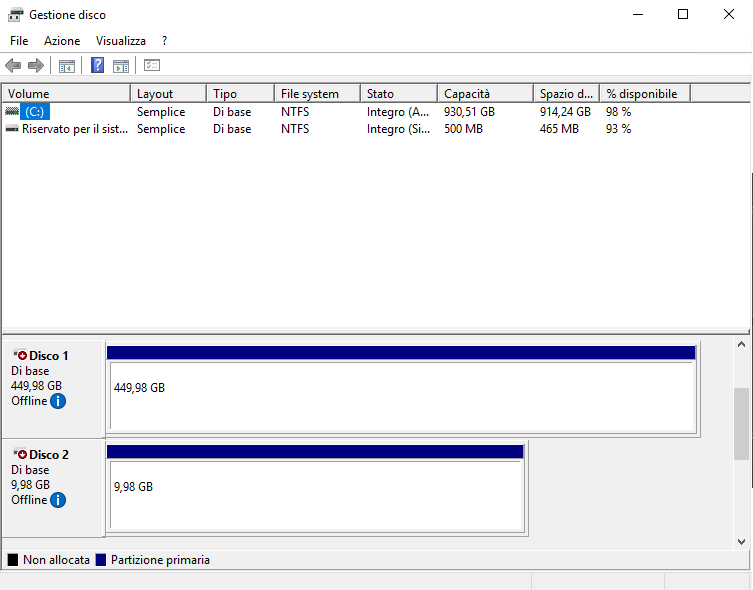Open the Azione menu

[x=62, y=41]
